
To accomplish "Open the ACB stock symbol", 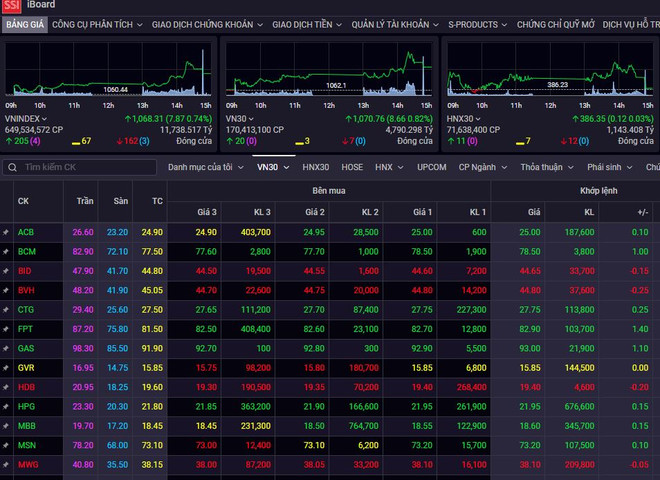I will 26,232.
